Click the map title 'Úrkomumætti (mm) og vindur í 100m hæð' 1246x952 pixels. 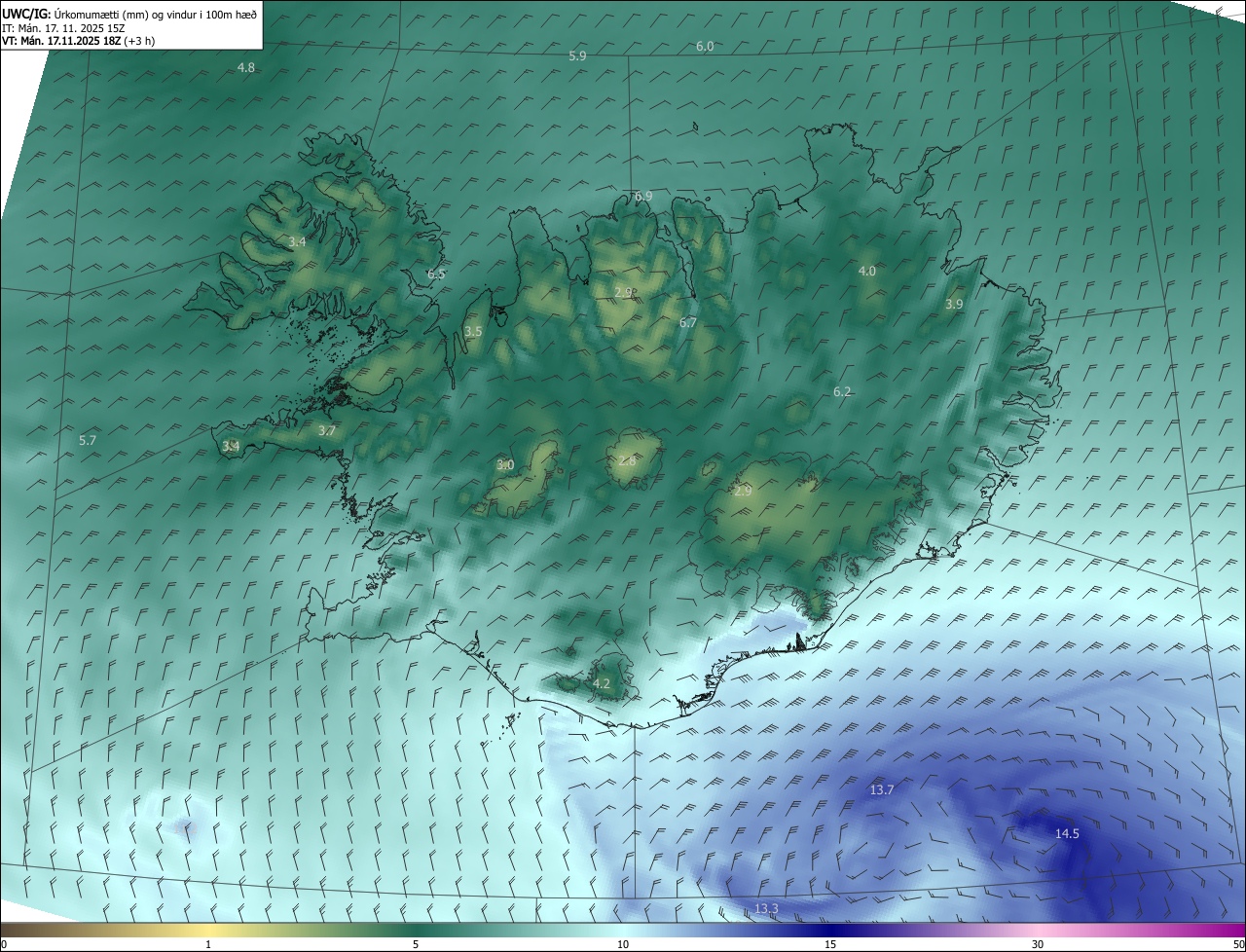tap(155, 15)
